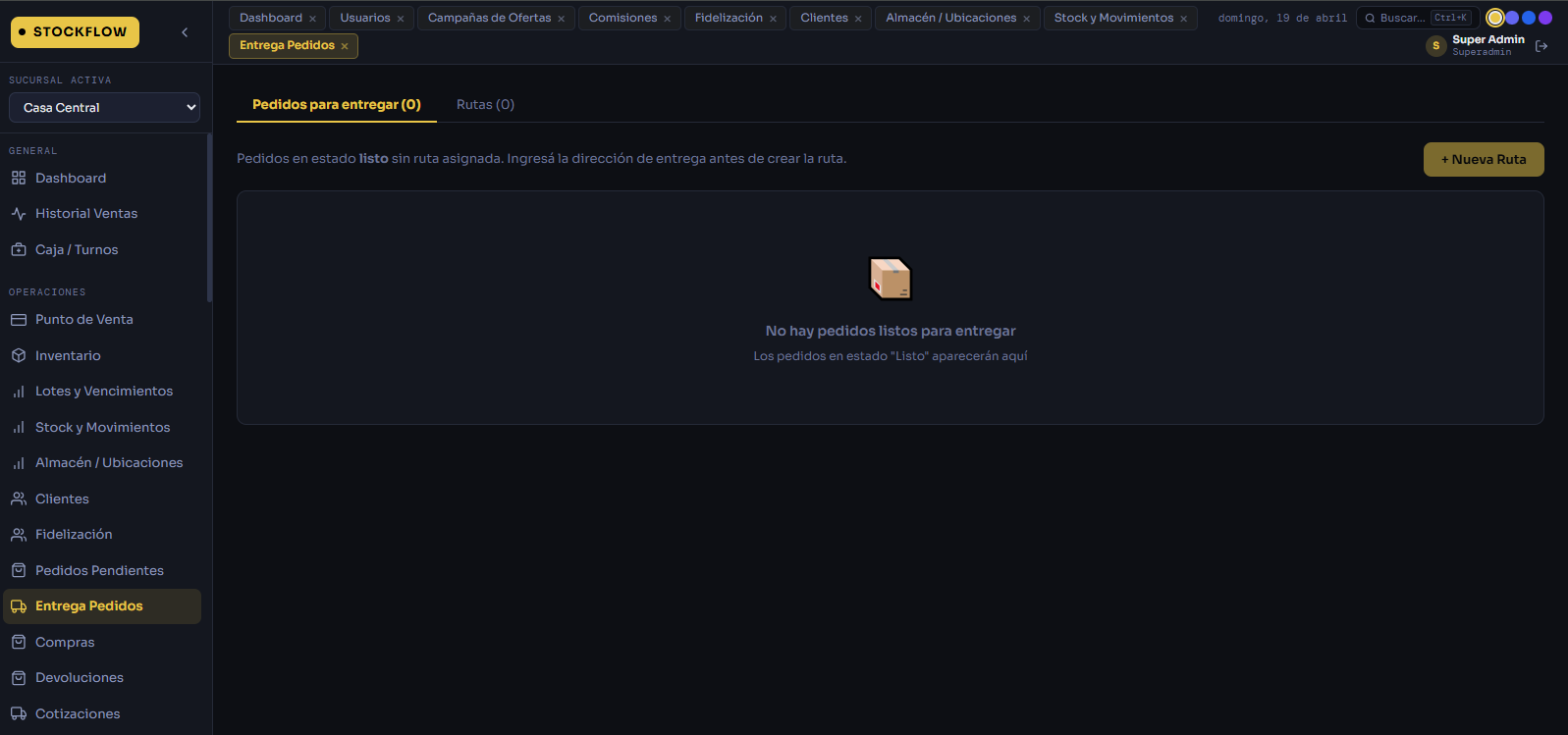Click the Compras bag icon

(19, 643)
